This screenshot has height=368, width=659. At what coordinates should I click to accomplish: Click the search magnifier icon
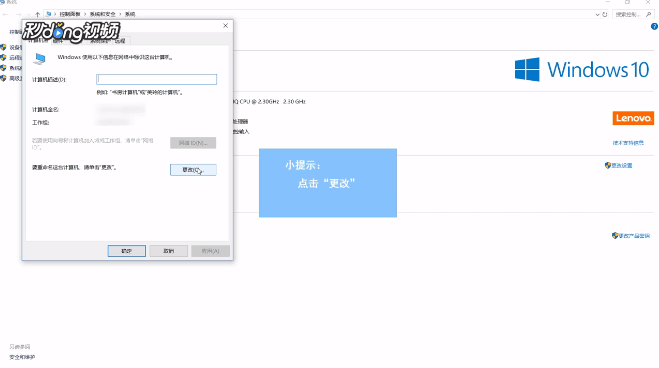pyautogui.click(x=649, y=14)
